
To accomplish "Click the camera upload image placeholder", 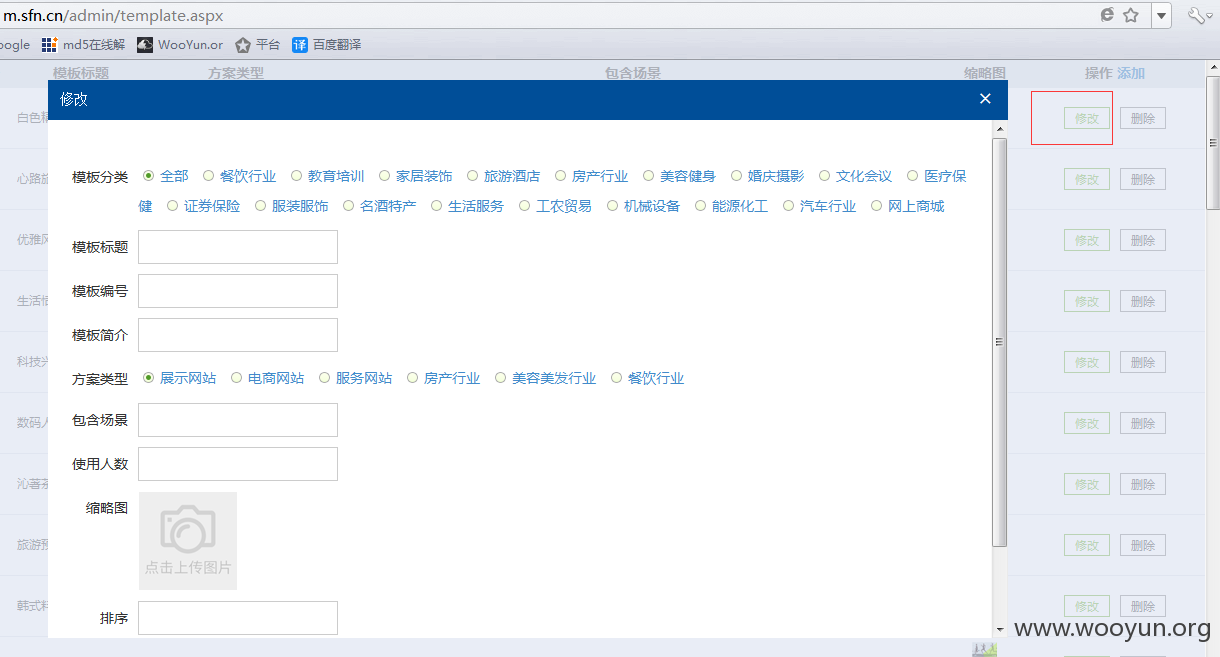I will click(x=188, y=541).
